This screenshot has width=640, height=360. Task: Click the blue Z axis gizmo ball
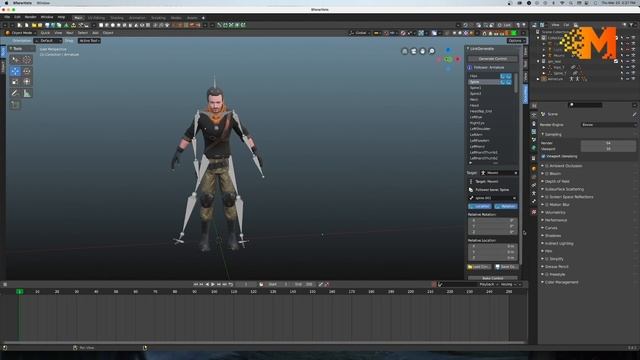(x=448, y=50)
